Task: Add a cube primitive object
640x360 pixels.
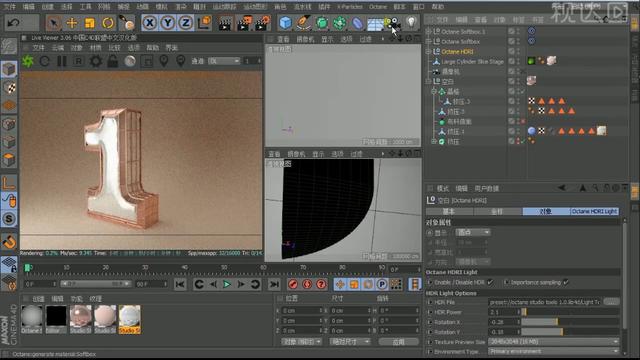Action: point(285,23)
